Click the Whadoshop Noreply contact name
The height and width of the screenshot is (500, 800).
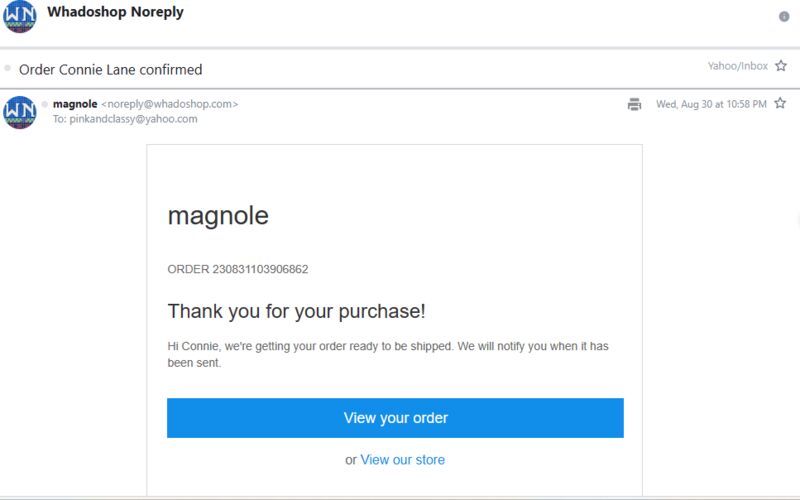click(x=115, y=12)
